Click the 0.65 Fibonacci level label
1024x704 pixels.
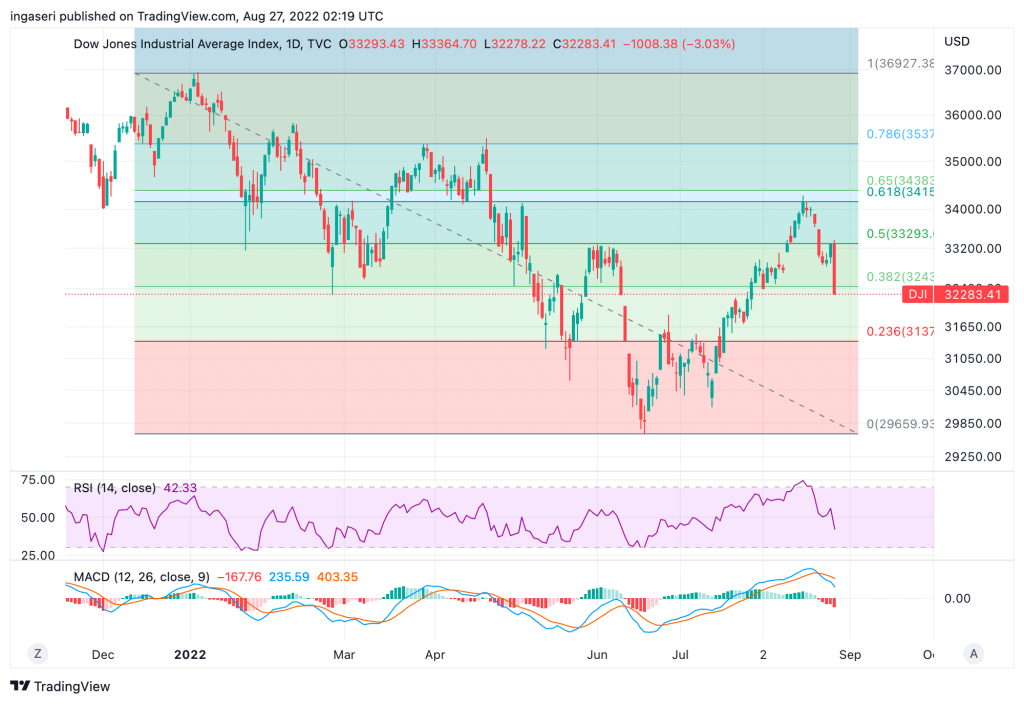(x=901, y=180)
